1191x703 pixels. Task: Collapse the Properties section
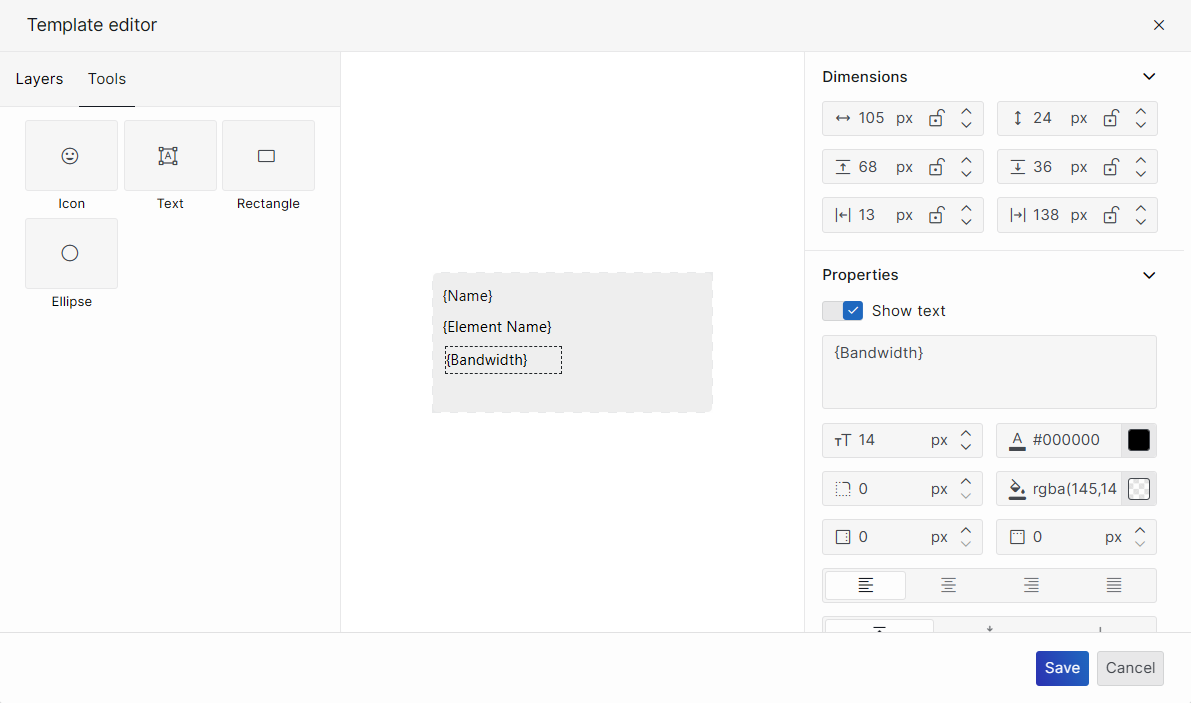pos(1149,275)
